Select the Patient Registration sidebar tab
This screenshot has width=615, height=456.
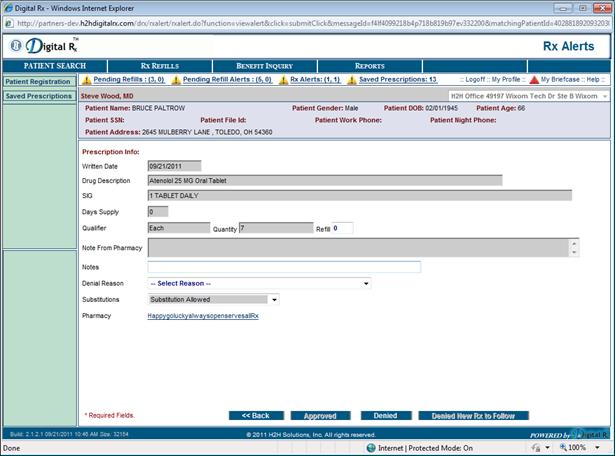tap(36, 81)
